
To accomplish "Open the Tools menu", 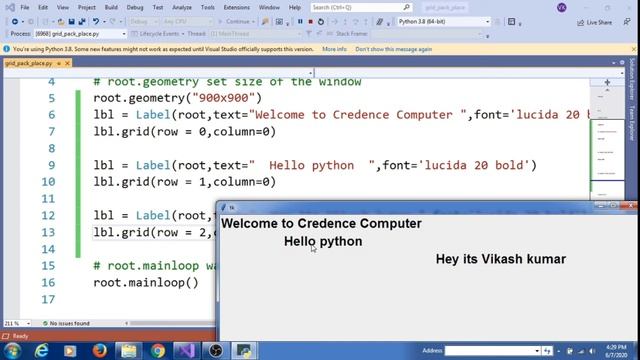I will click(x=207, y=7).
